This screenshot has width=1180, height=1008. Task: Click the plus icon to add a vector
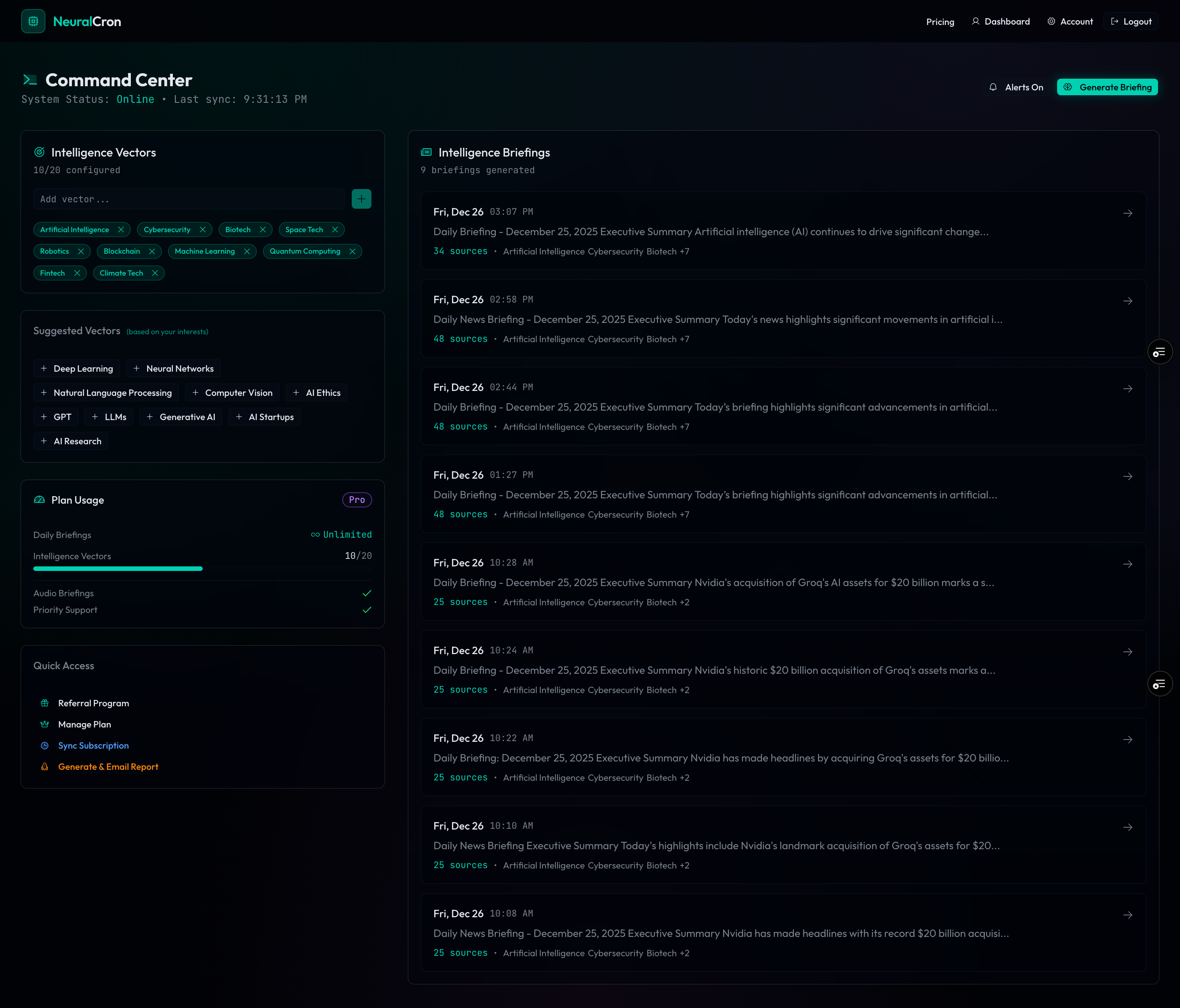(361, 199)
